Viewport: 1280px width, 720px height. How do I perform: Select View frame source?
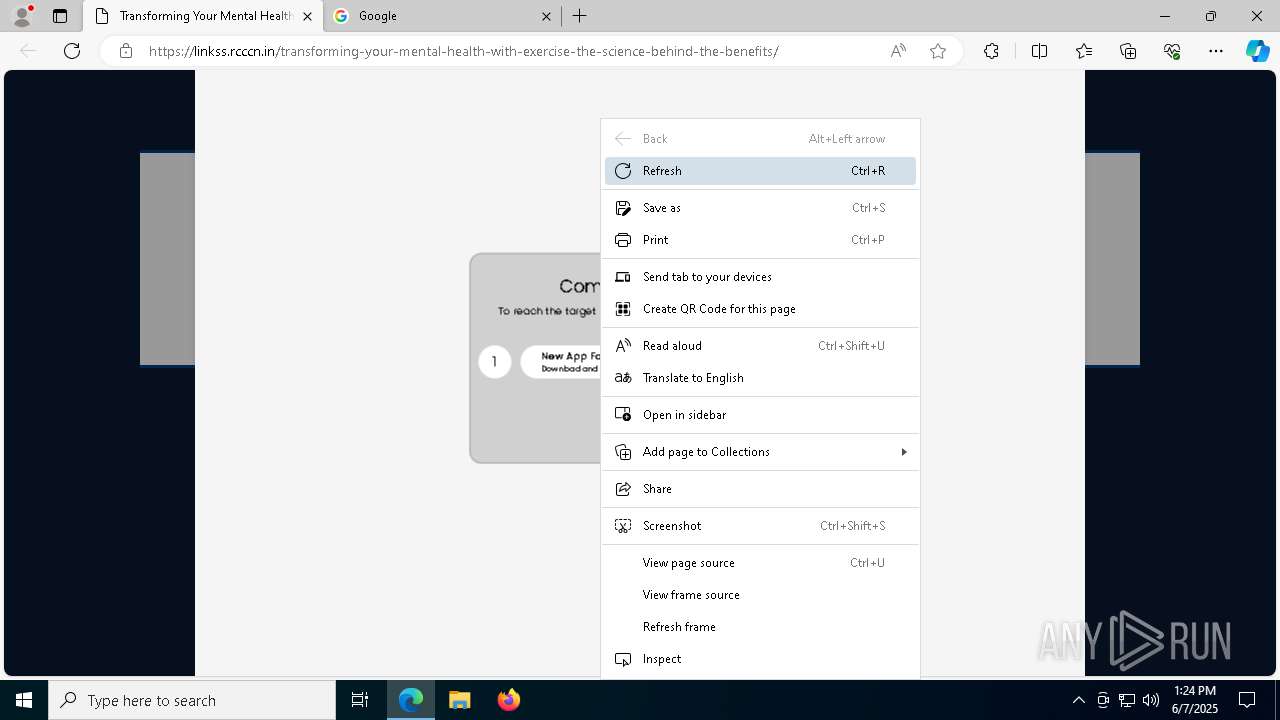760,595
